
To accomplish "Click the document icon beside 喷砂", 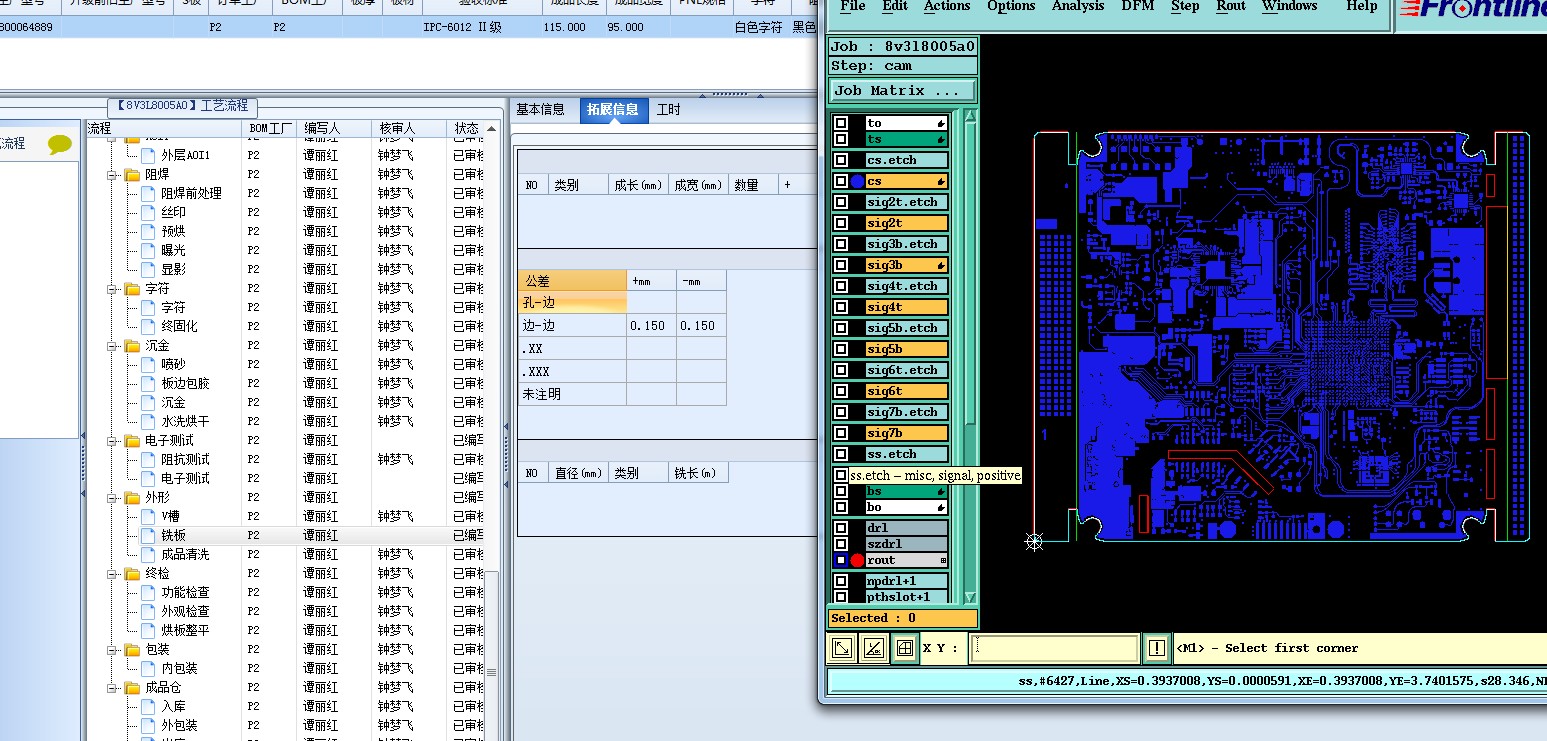I will (x=148, y=364).
